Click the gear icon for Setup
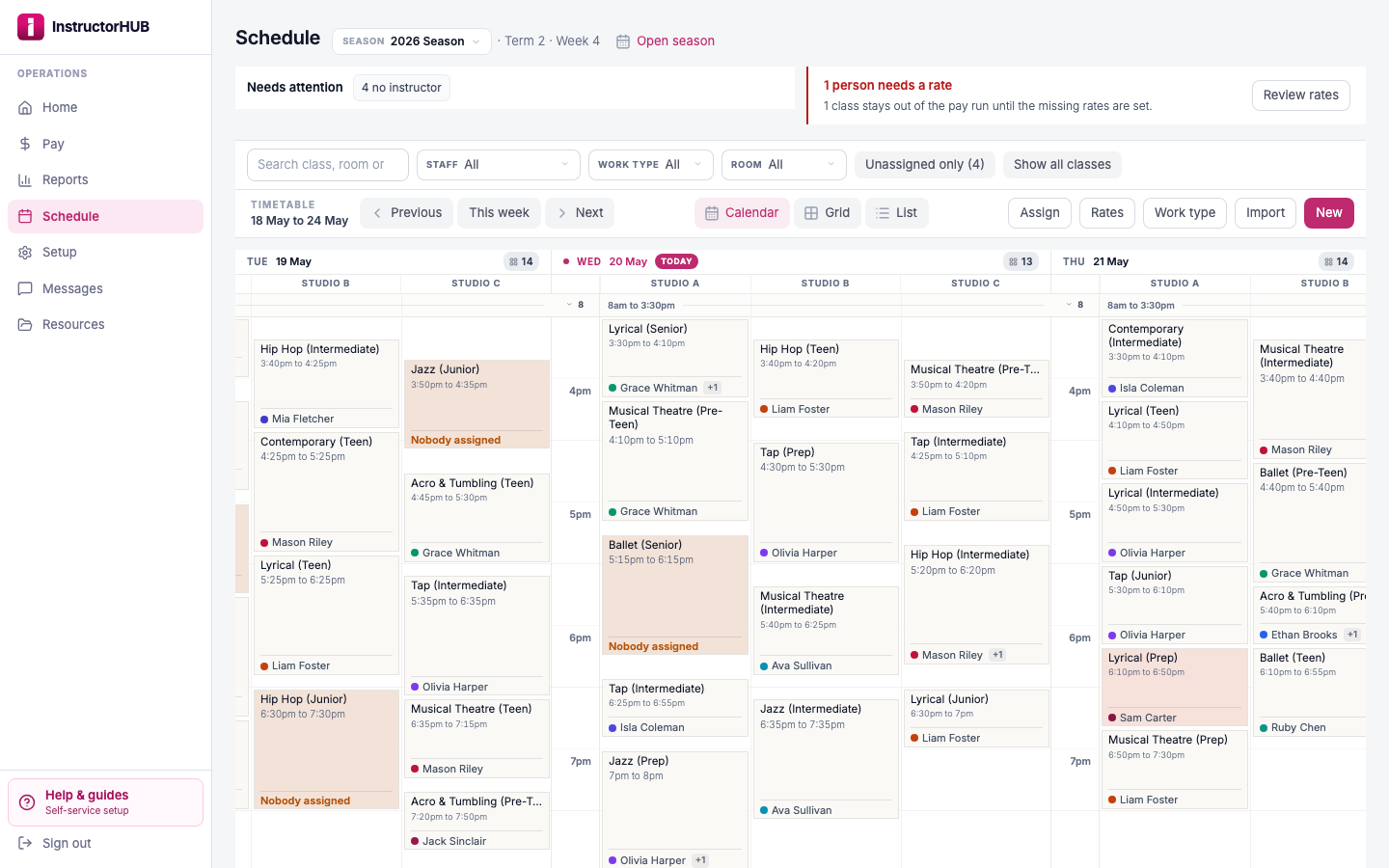Screen dimensions: 1389x868 pos(25,252)
